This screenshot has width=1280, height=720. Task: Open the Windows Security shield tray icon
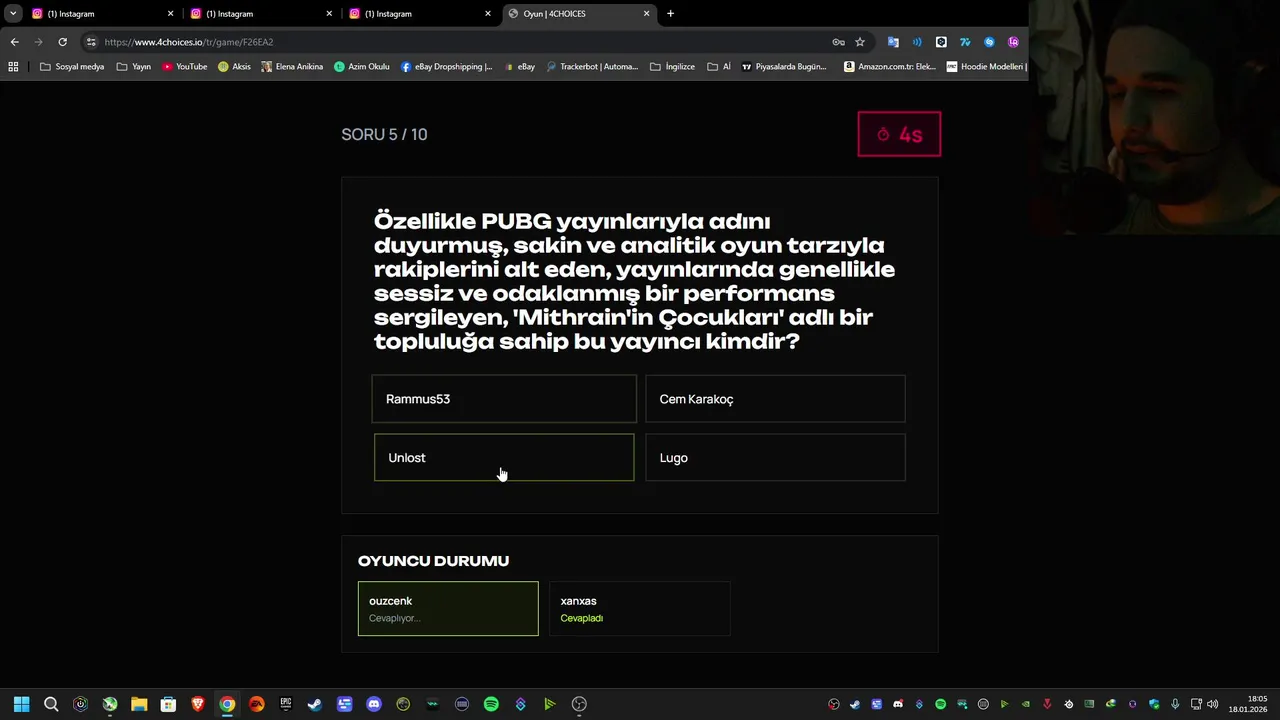(1154, 704)
